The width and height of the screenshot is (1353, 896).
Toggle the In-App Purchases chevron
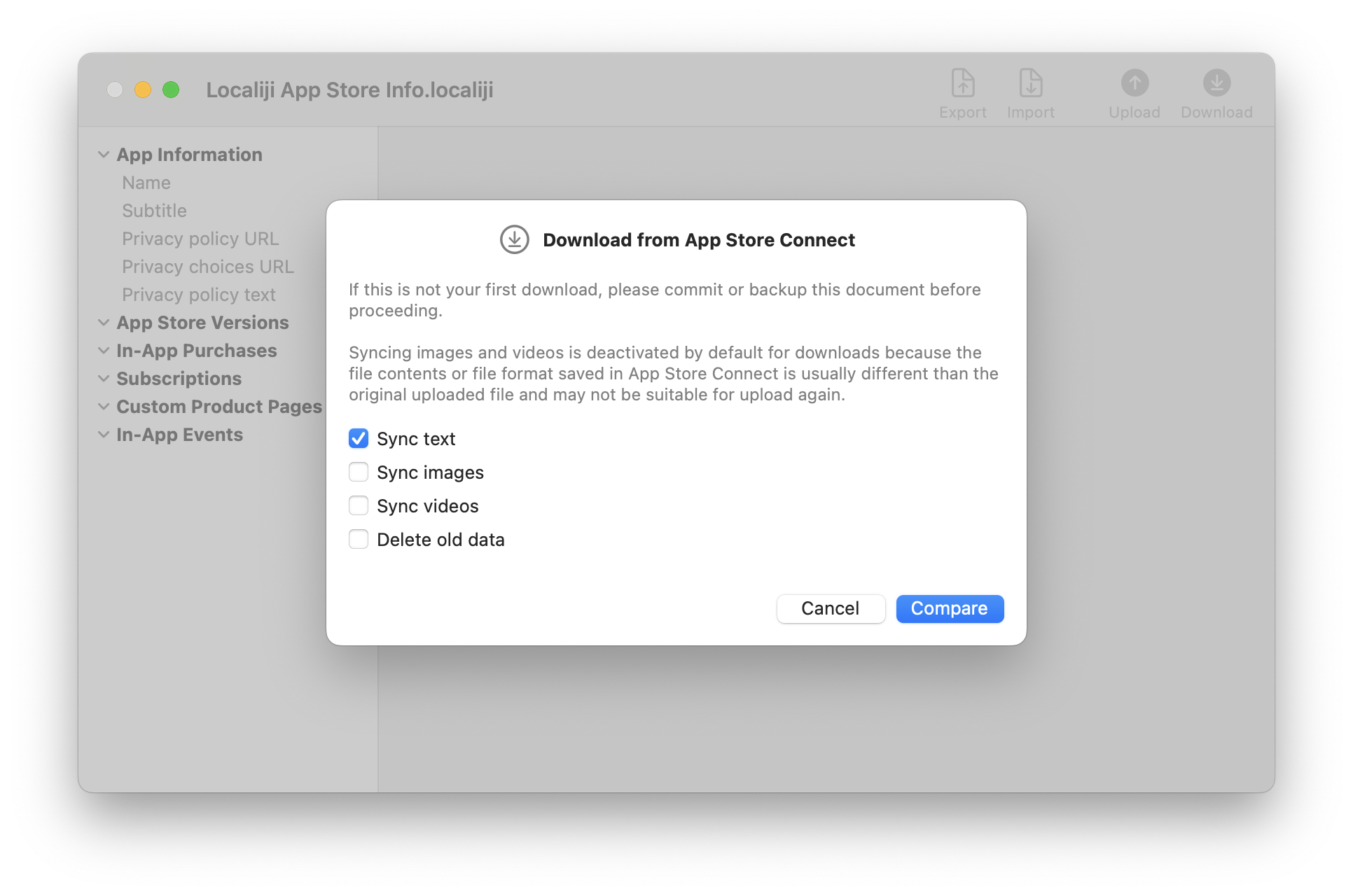(x=104, y=351)
